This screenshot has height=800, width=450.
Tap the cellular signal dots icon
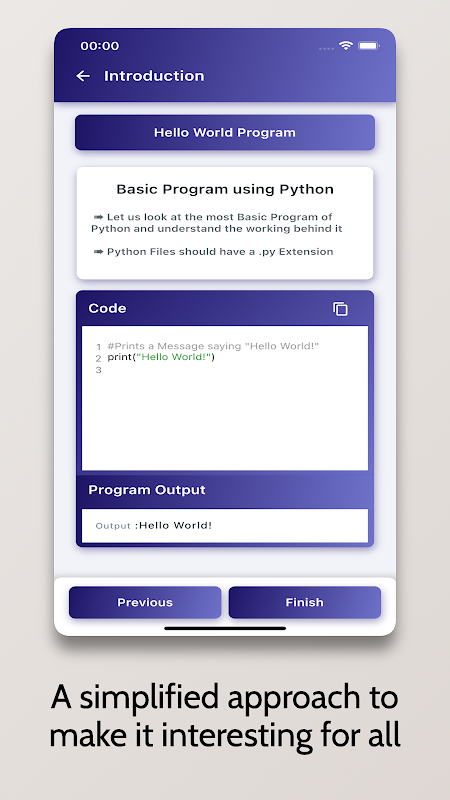pos(327,48)
